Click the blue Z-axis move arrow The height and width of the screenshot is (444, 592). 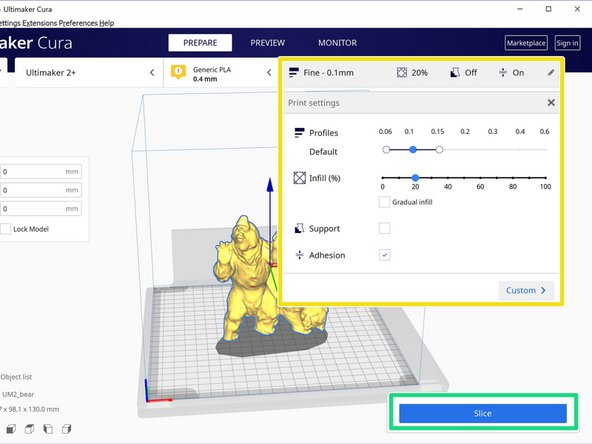(x=270, y=185)
